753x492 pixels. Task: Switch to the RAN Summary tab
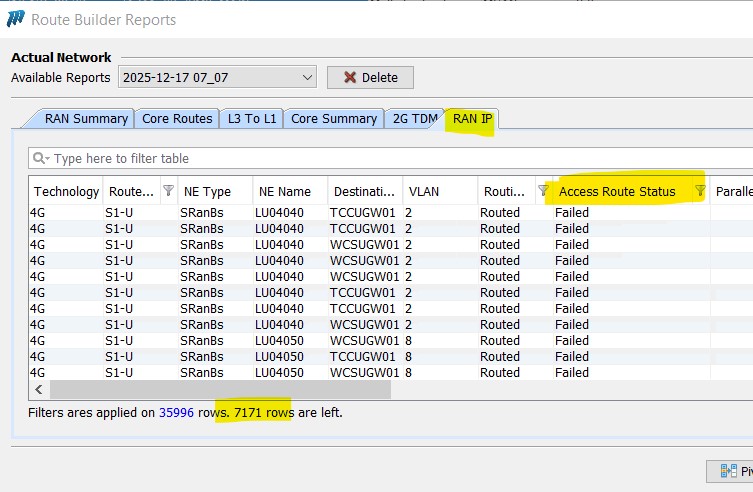tap(86, 119)
